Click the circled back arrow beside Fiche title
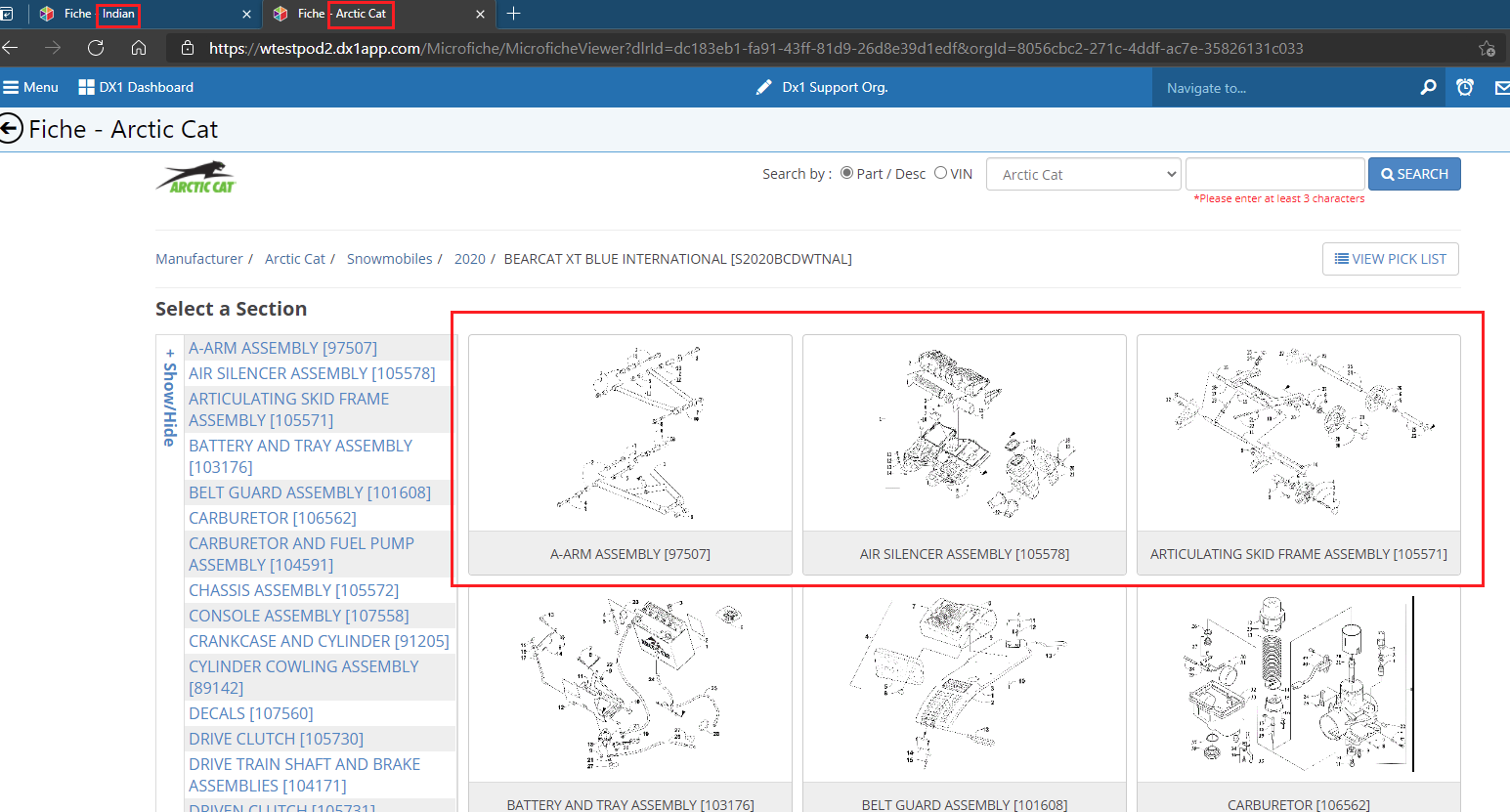Image resolution: width=1510 pixels, height=812 pixels. pyautogui.click(x=11, y=129)
